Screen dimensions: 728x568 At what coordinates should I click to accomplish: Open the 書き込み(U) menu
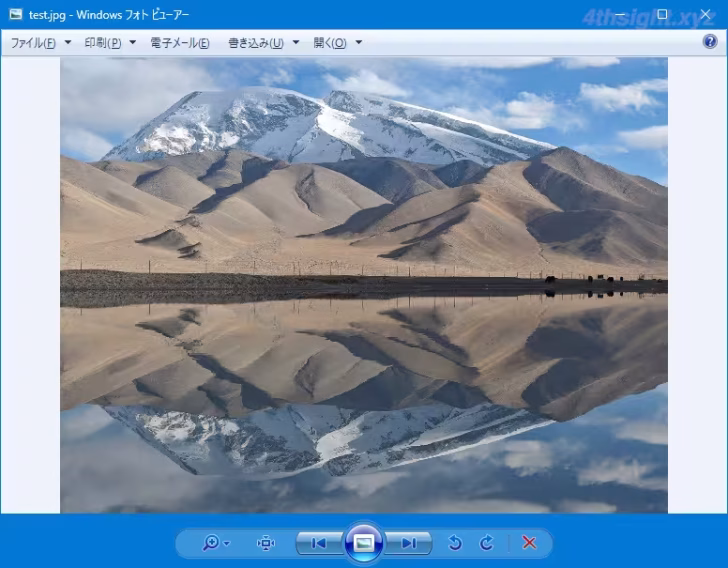(x=256, y=43)
